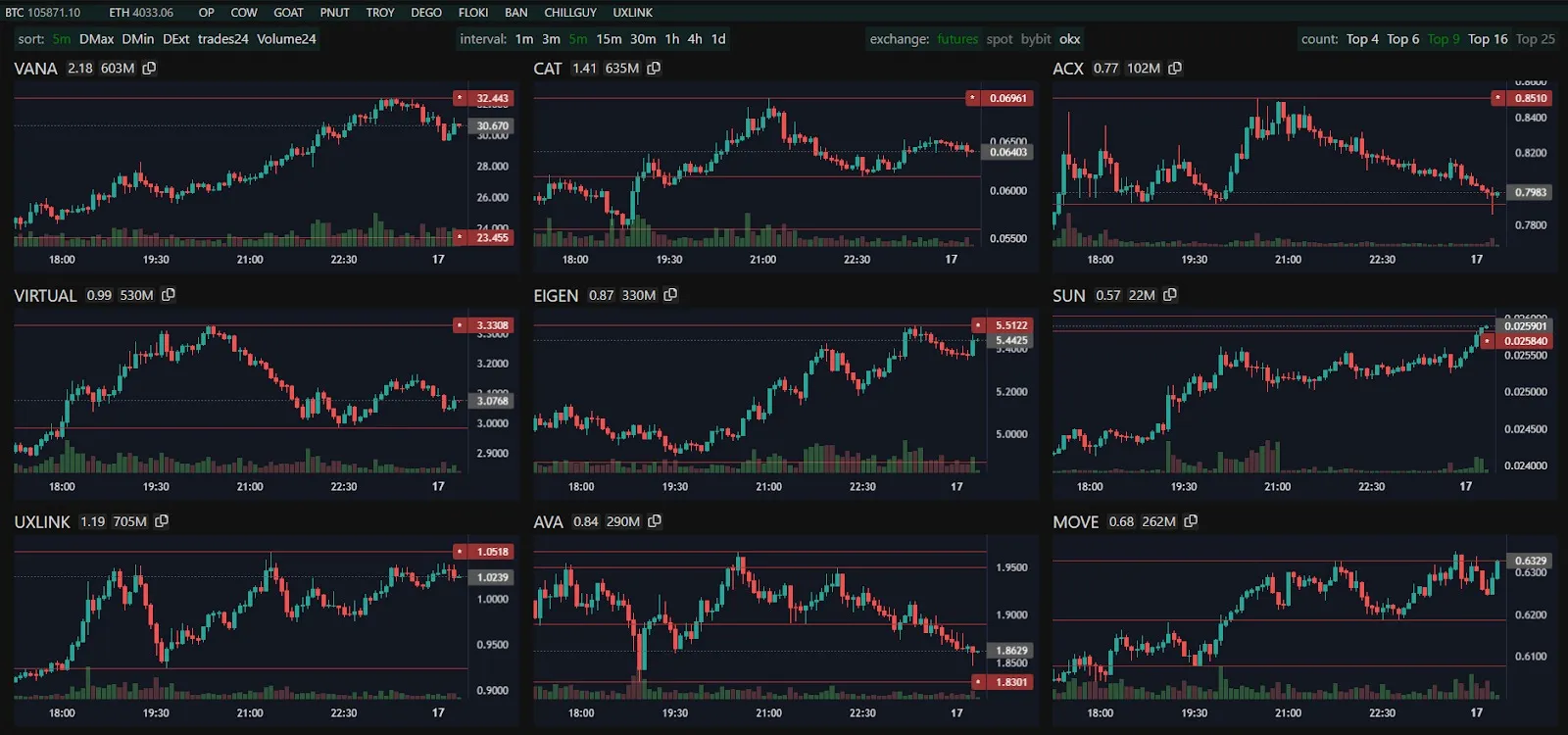Sort charts by Volume24
Screen dimensions: 1568x735
pos(286,39)
